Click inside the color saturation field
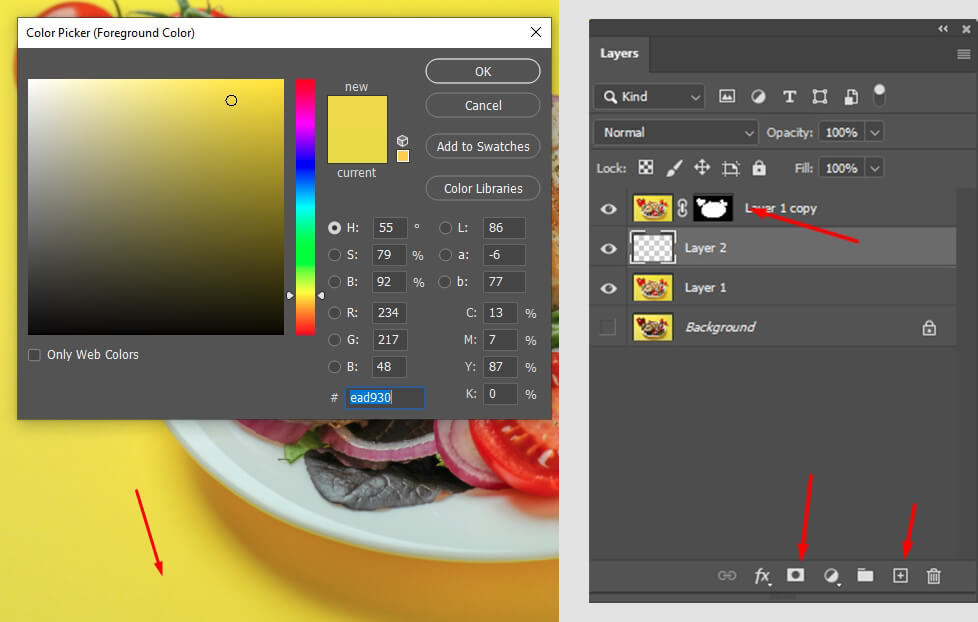Image resolution: width=978 pixels, height=622 pixels. 156,207
